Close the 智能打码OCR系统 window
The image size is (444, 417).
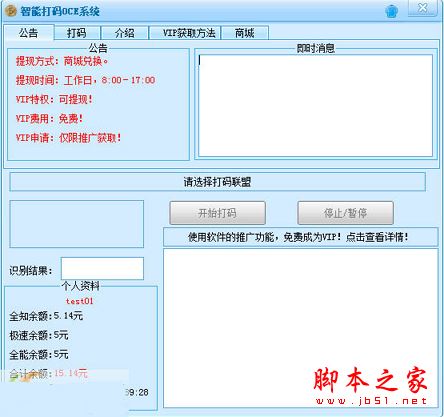(x=423, y=8)
